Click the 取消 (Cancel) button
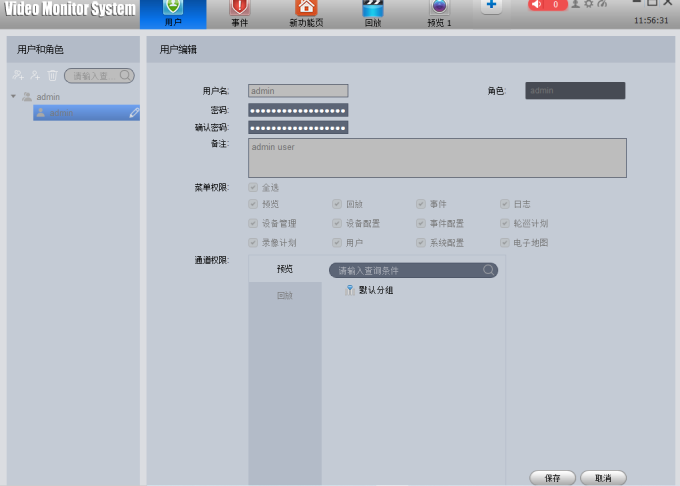 (x=603, y=478)
